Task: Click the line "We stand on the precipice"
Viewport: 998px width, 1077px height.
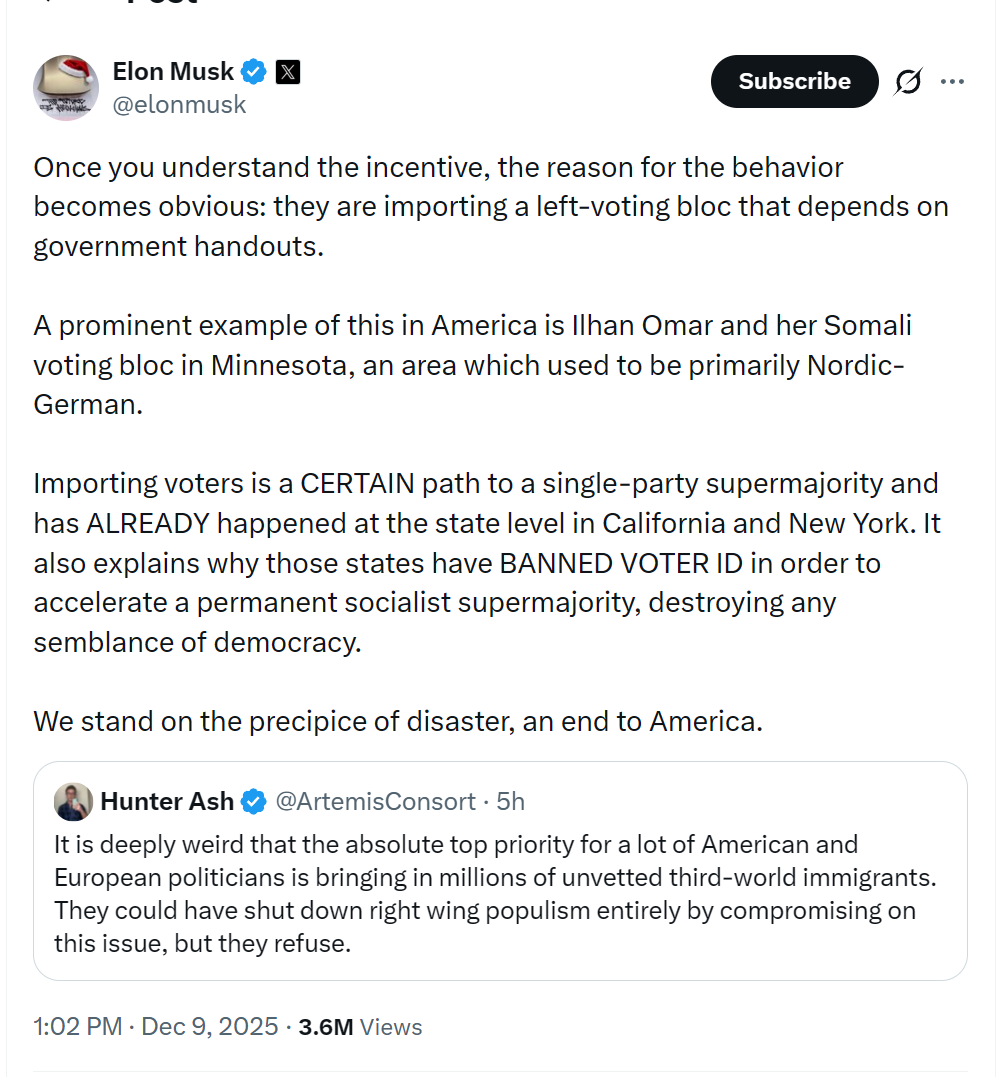Action: pyautogui.click(x=398, y=721)
